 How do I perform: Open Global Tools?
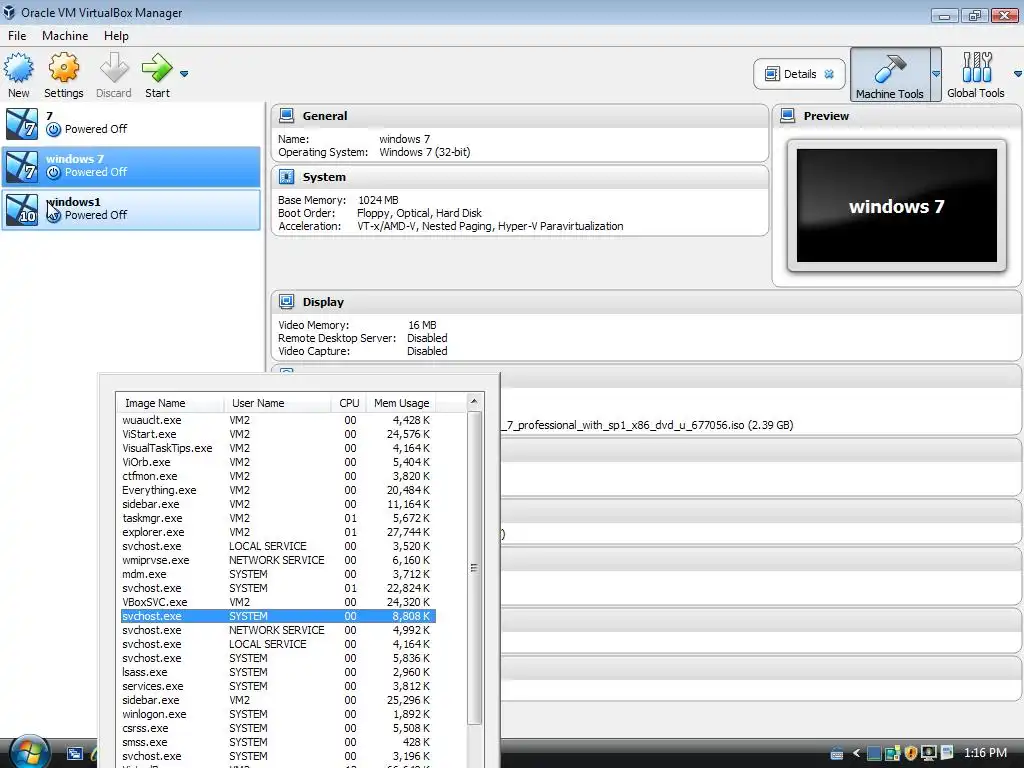pyautogui.click(x=976, y=75)
